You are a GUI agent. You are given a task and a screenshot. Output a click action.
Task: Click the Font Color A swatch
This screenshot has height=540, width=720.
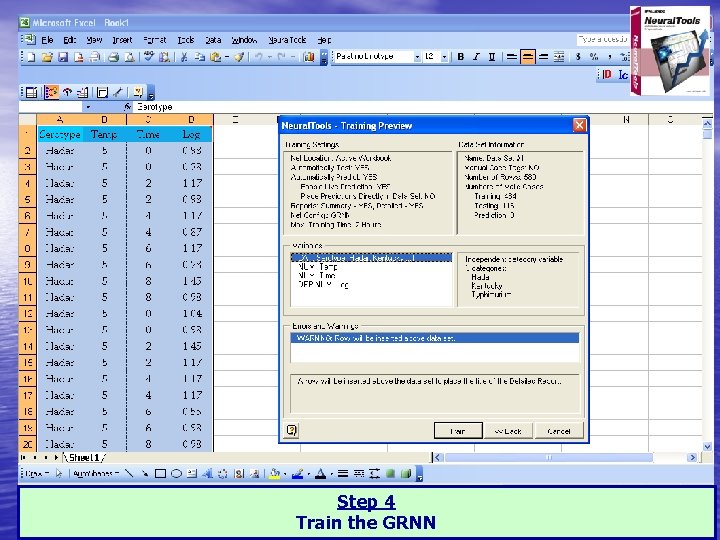(321, 473)
